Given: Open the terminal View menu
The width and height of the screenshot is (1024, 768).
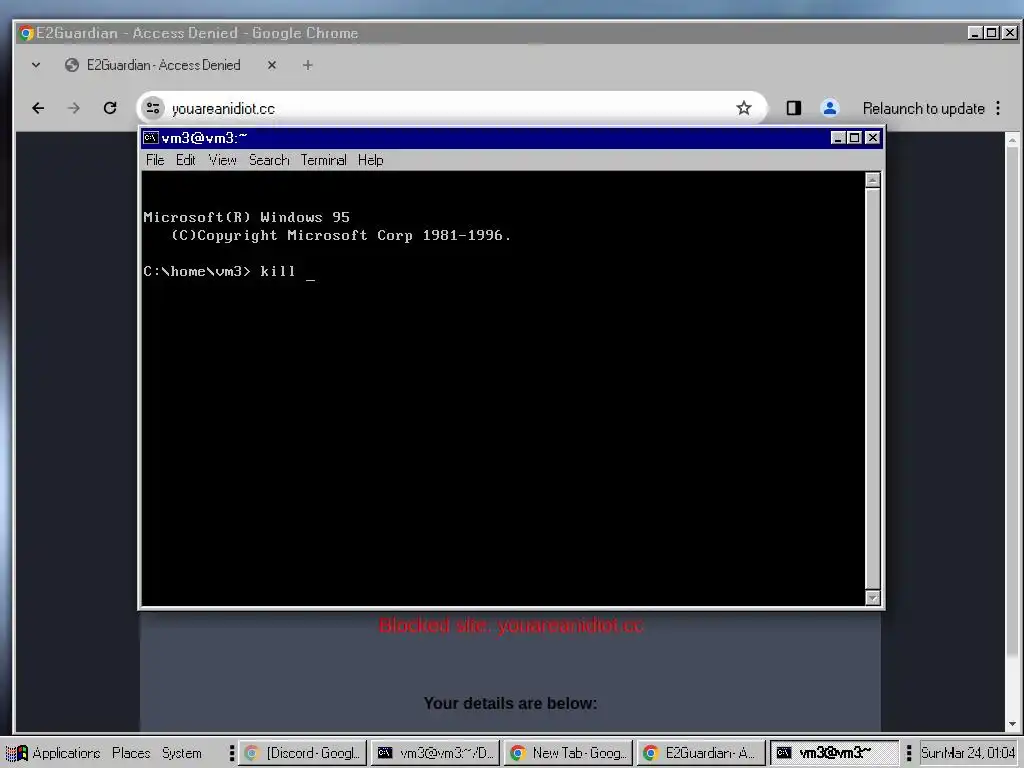Looking at the screenshot, I should tap(222, 160).
